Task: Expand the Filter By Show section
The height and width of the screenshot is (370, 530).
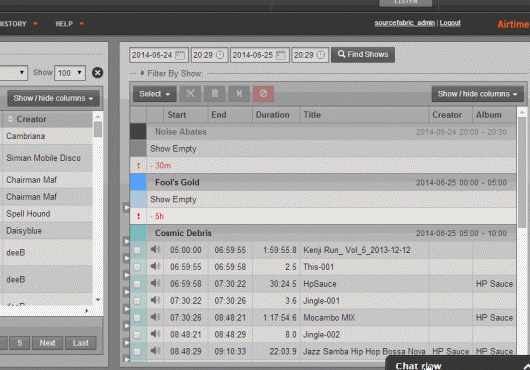Action: (x=171, y=73)
